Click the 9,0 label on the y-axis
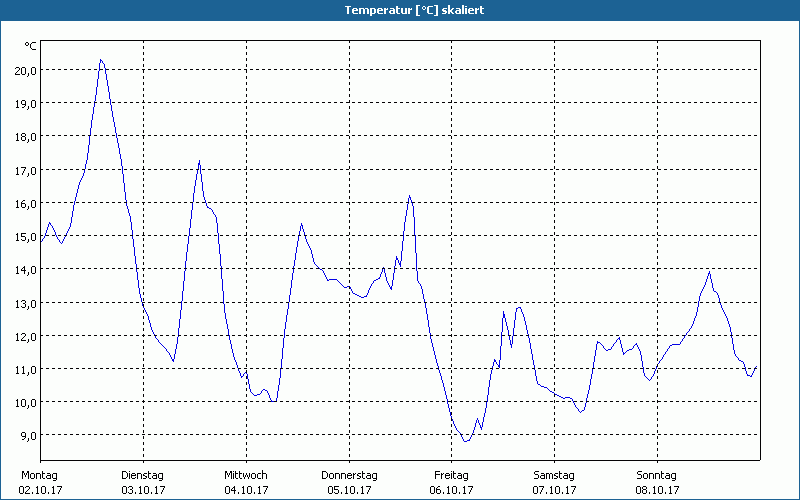Image resolution: width=800 pixels, height=500 pixels. click(27, 436)
